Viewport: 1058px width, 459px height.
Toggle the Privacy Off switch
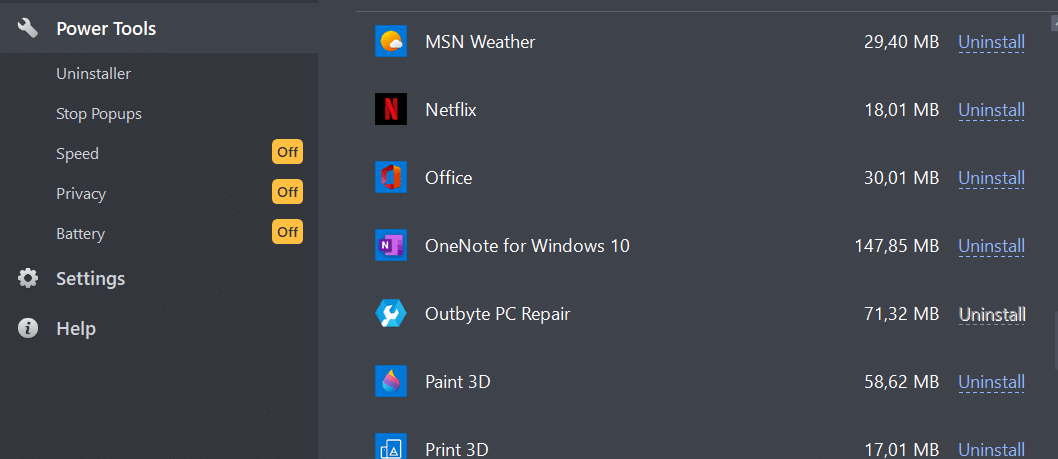pos(287,192)
